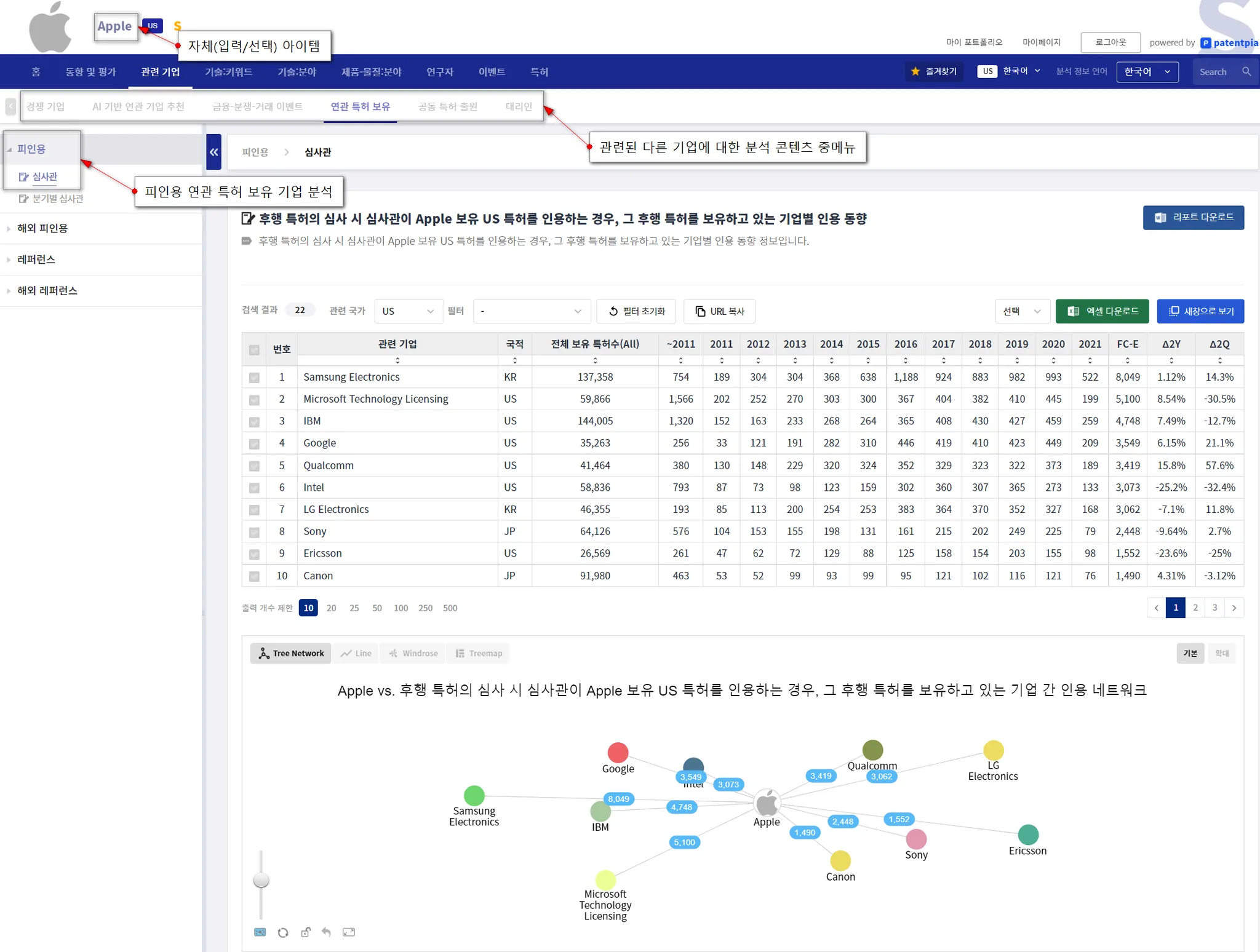Click the undo arrow in the chart toolbar
The image size is (1260, 952).
pyautogui.click(x=326, y=932)
